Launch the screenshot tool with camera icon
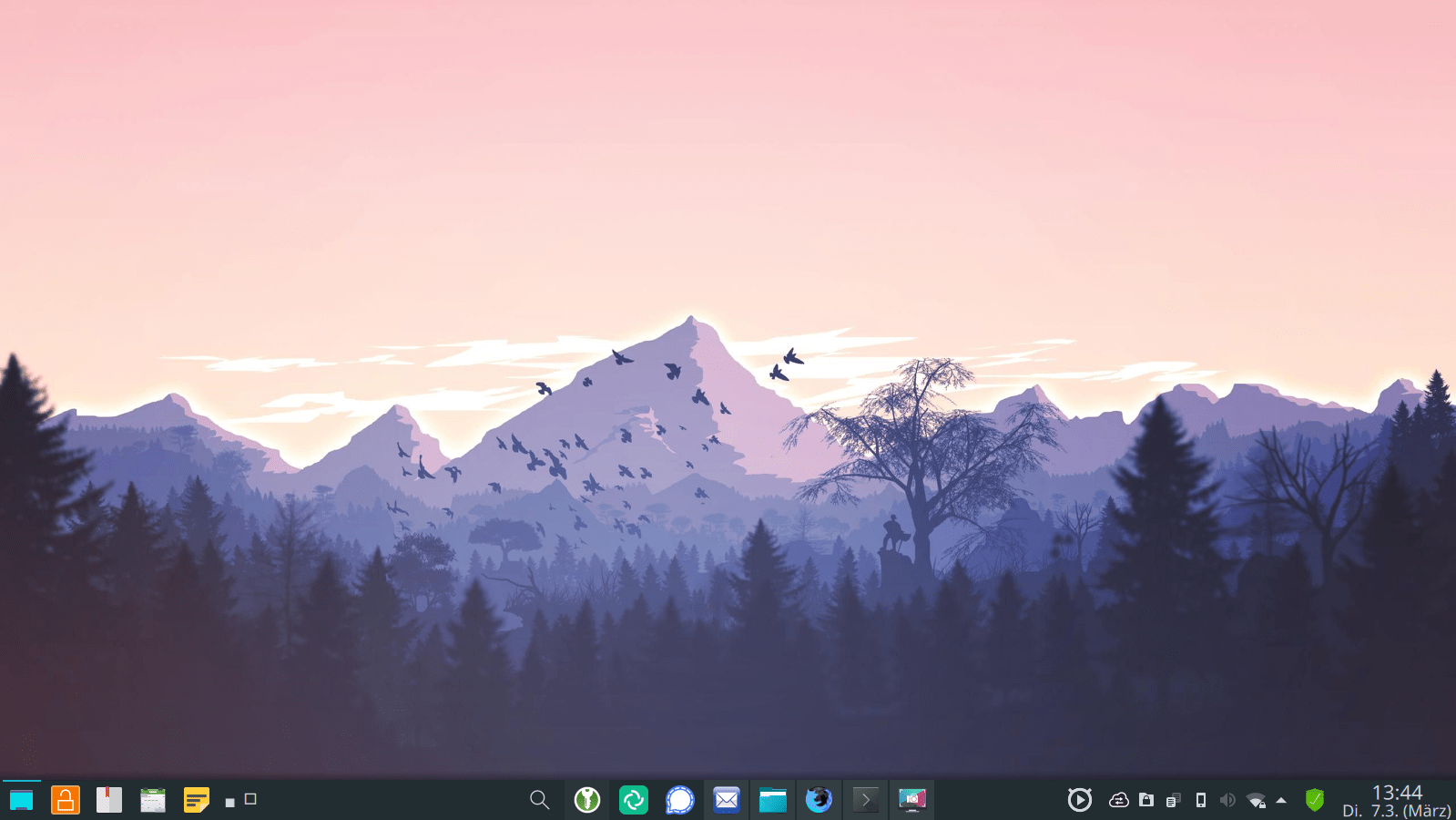Image resolution: width=1456 pixels, height=820 pixels. (x=912, y=800)
